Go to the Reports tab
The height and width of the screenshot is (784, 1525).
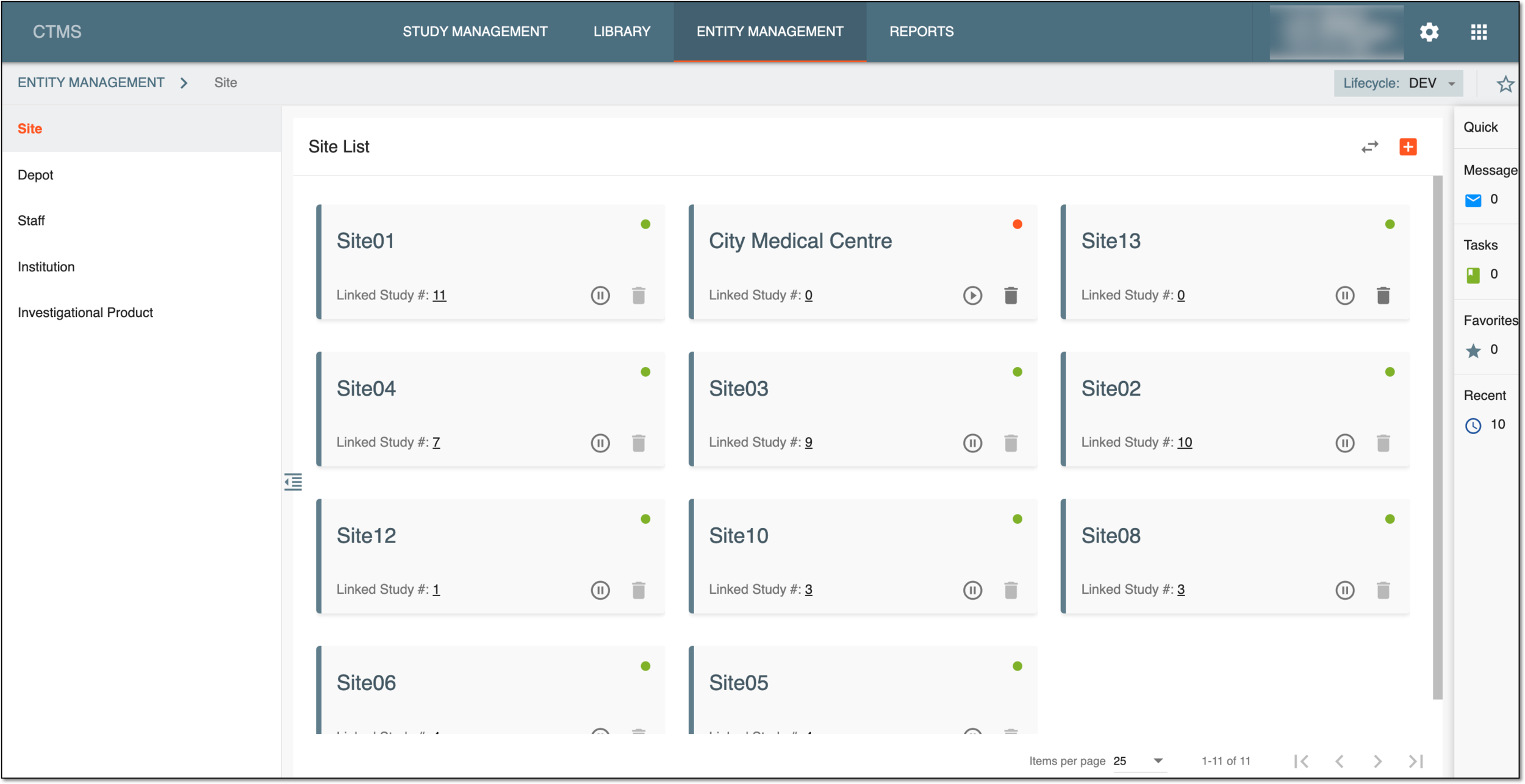(921, 32)
